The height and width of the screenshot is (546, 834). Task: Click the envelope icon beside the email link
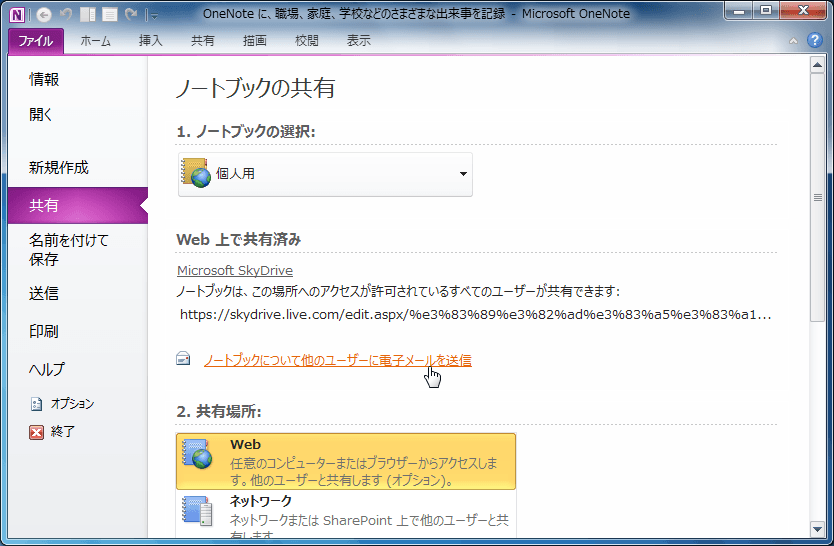tap(183, 359)
